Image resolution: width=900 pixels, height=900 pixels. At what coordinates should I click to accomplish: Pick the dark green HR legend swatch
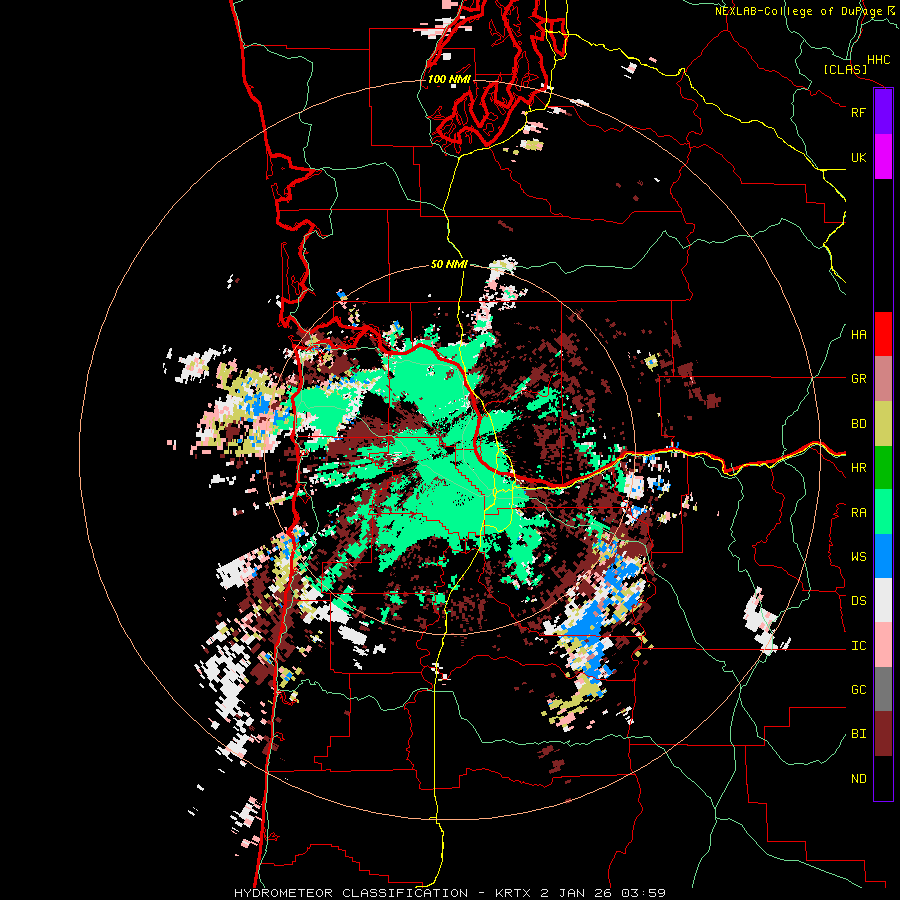pos(883,467)
